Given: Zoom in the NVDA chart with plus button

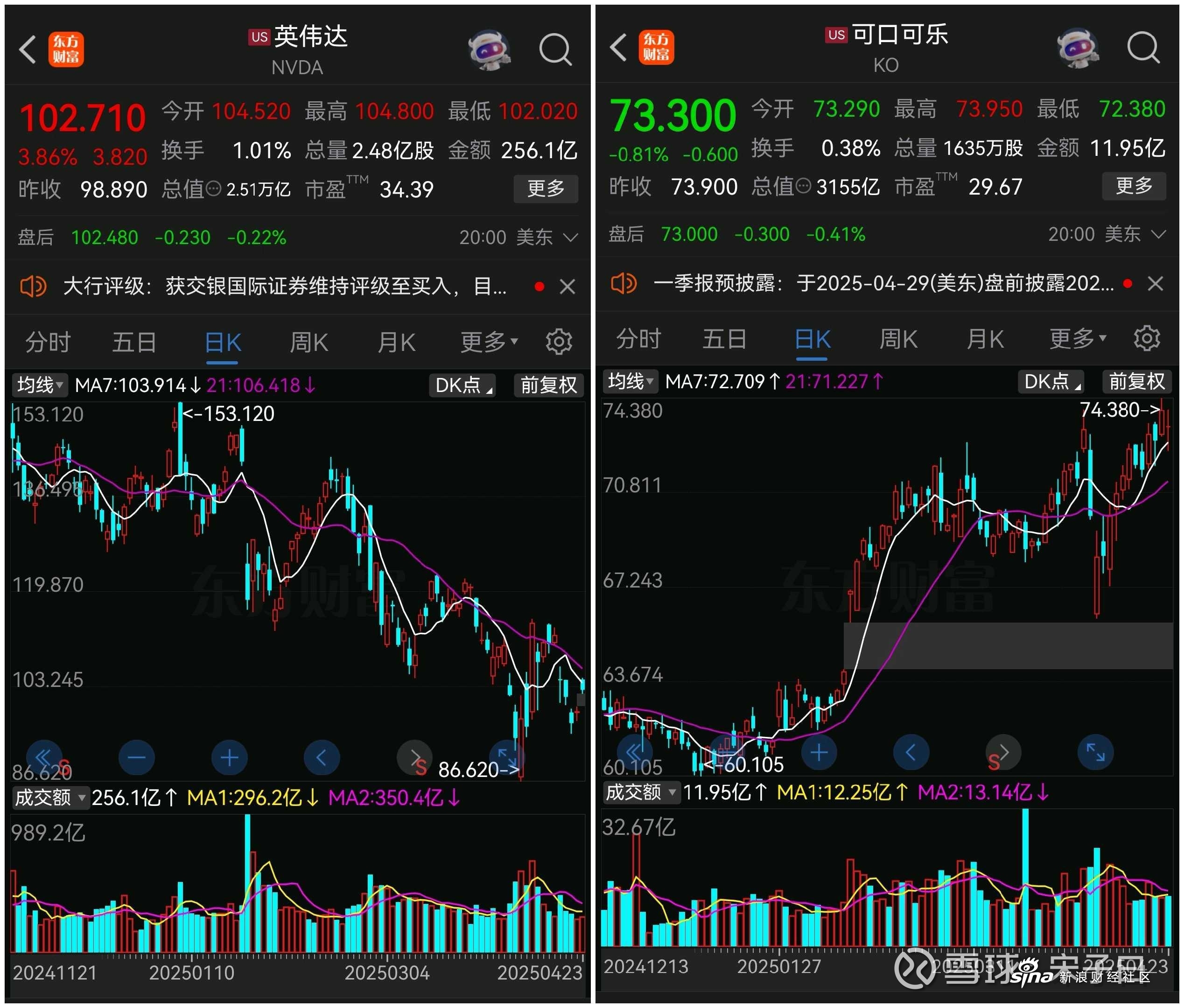Looking at the screenshot, I should pyautogui.click(x=229, y=758).
